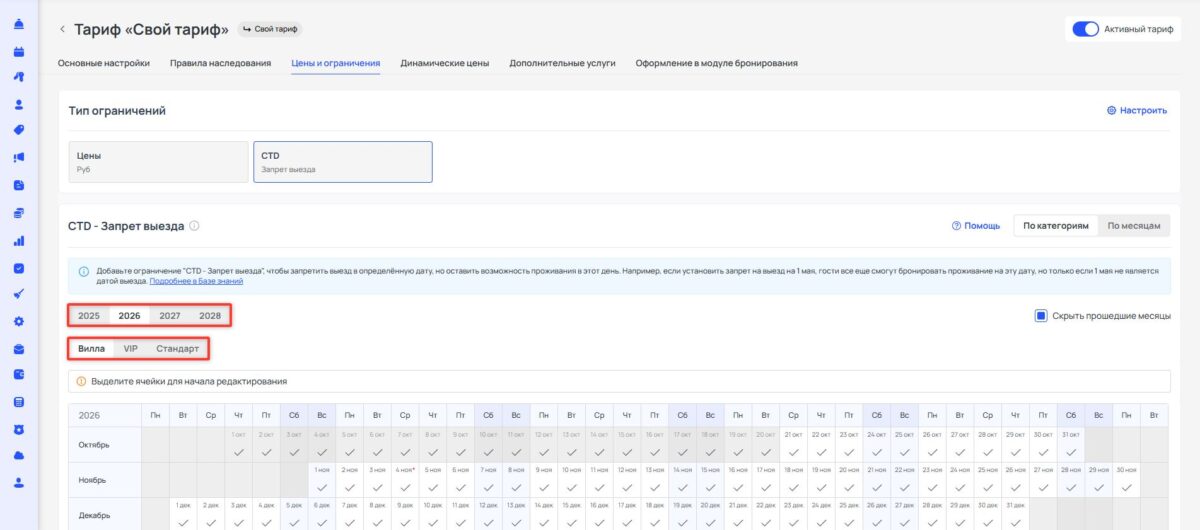Toggle the checkmark under 31 дек

point(1015,523)
